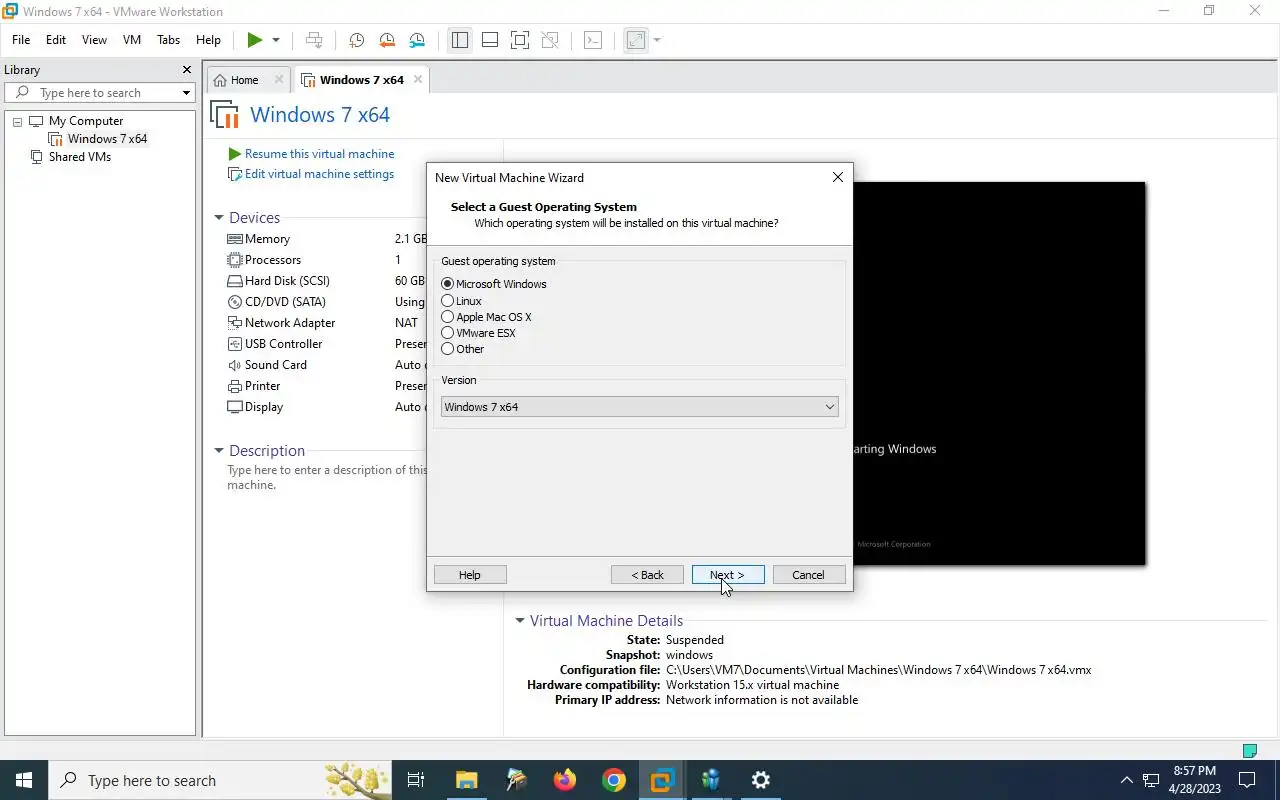Select the Other guest OS option
The height and width of the screenshot is (800, 1280).
(x=448, y=349)
